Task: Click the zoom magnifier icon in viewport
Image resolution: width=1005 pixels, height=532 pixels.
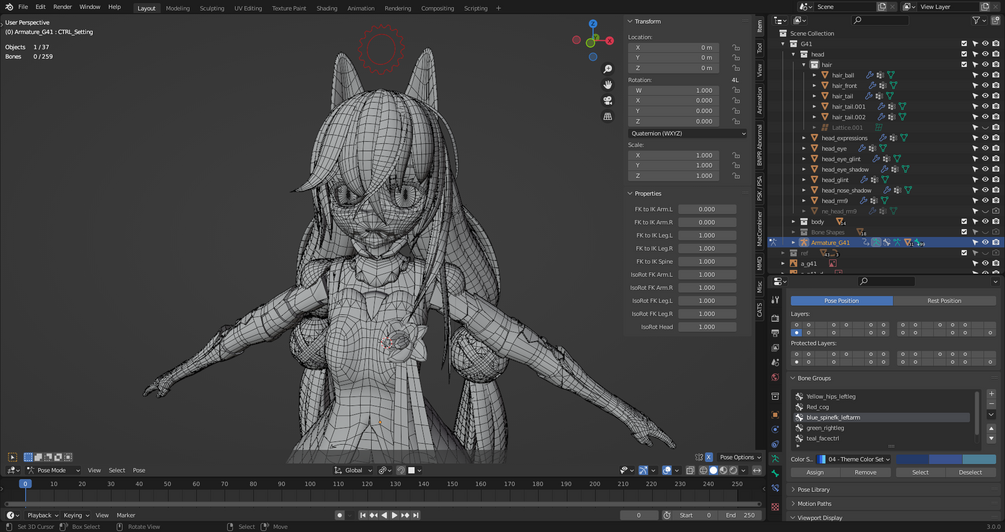Action: click(x=608, y=69)
